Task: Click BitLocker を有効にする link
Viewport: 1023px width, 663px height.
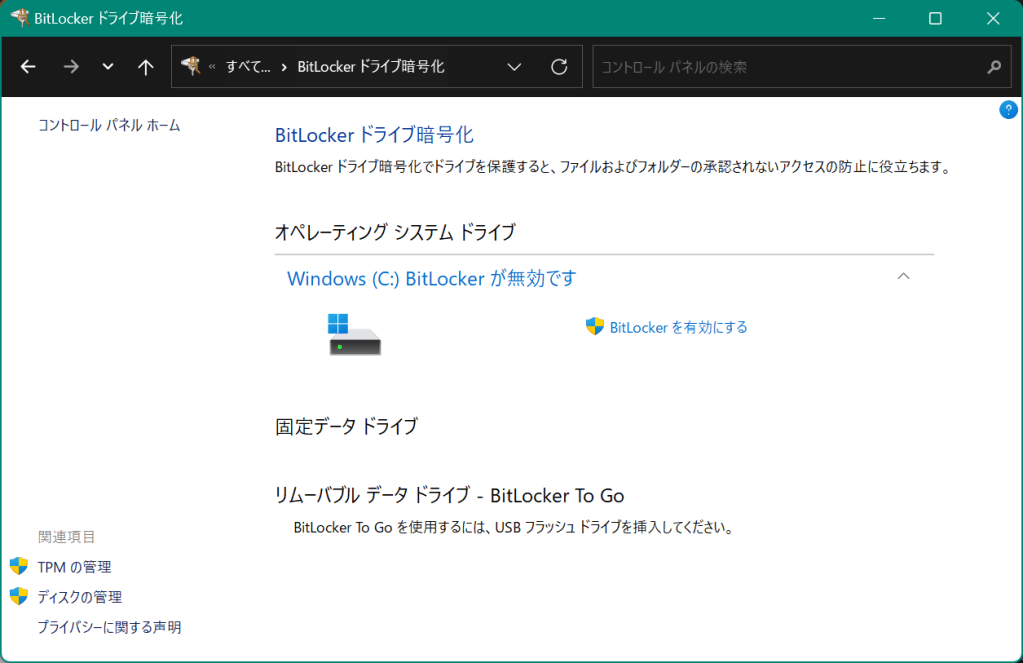Action: [x=678, y=327]
